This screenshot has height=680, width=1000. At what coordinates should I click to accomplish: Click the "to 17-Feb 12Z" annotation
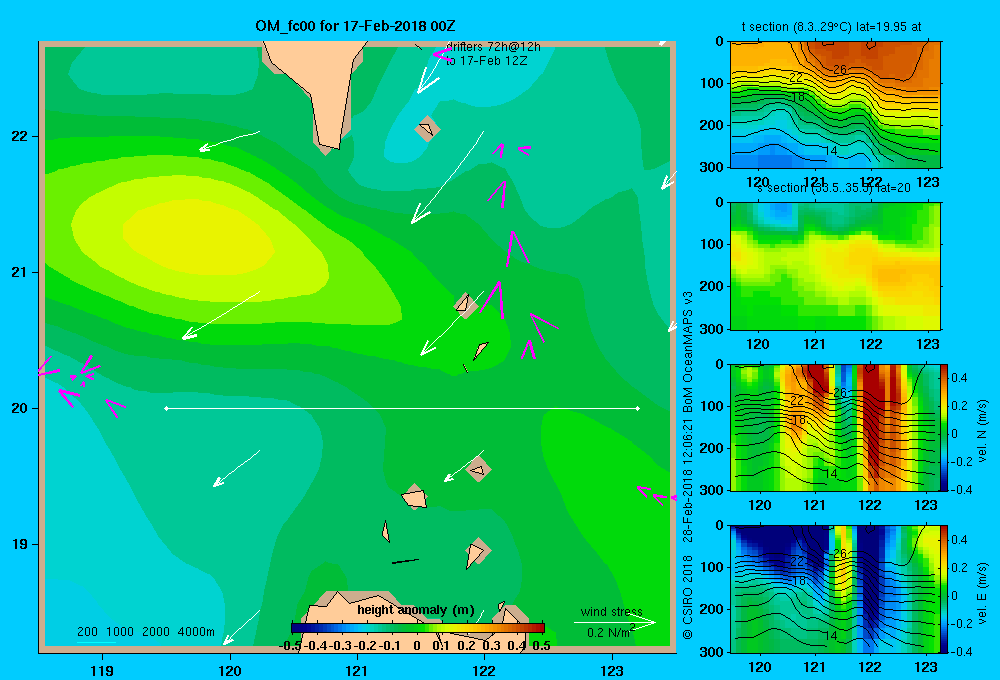point(486,61)
